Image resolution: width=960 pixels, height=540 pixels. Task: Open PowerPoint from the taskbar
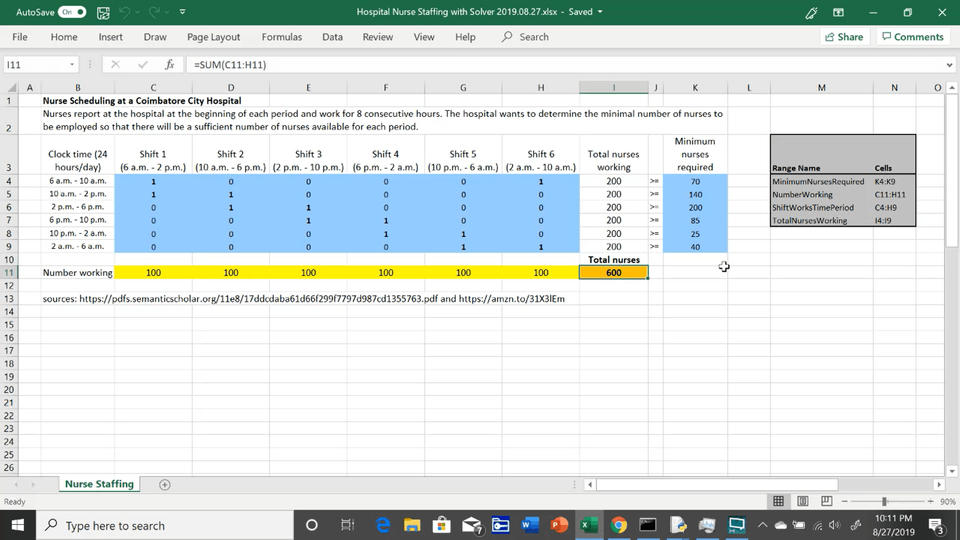(559, 525)
